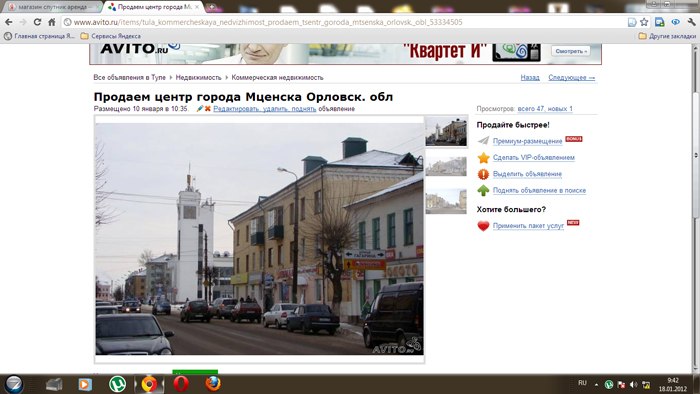Click the page translate icon in the address bar
The height and width of the screenshot is (394, 700).
pos(632,22)
